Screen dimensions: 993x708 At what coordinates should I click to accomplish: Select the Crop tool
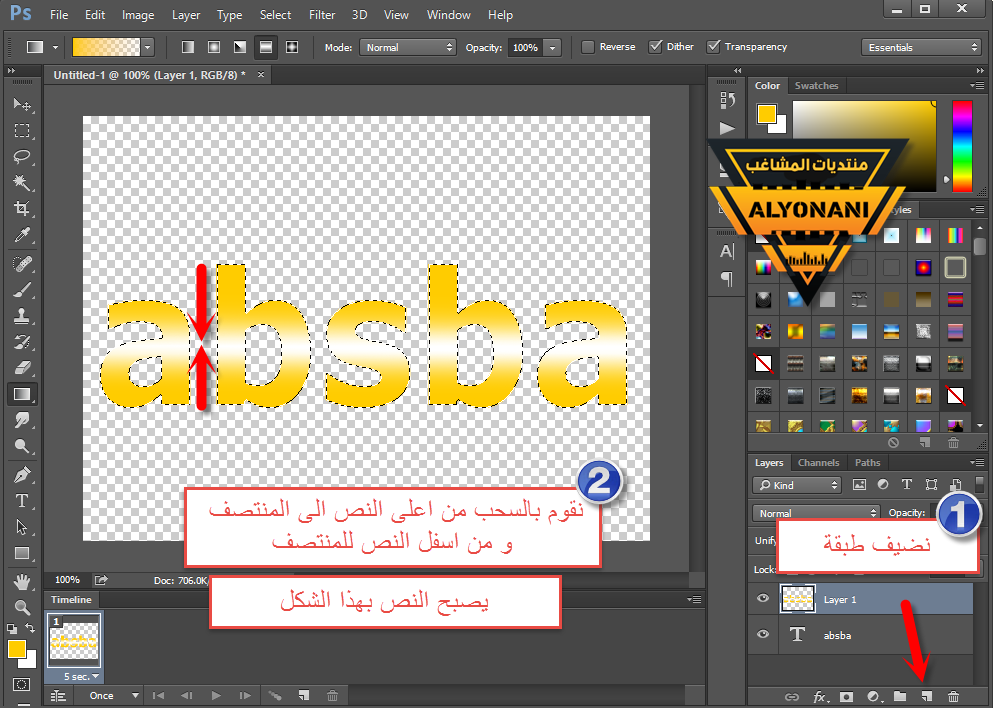(22, 209)
